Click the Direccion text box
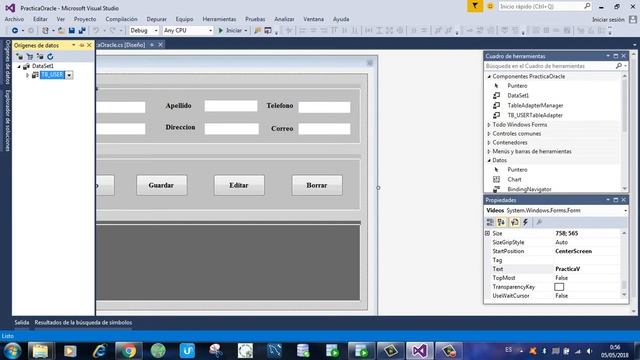This screenshot has width=640, height=360. pyautogui.click(x=231, y=129)
